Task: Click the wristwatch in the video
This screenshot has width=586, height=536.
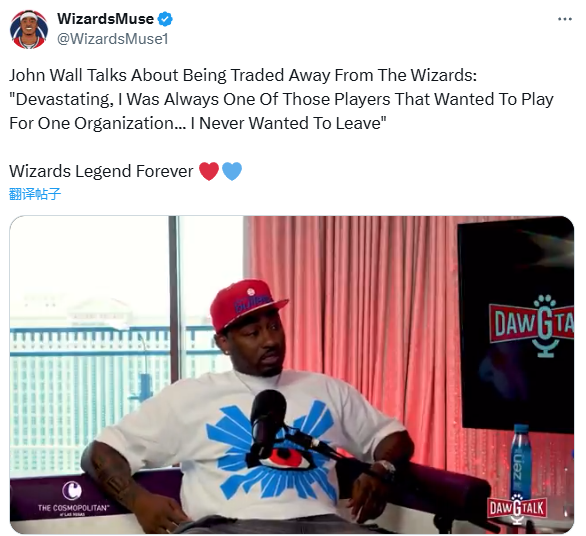Action: pos(383,469)
